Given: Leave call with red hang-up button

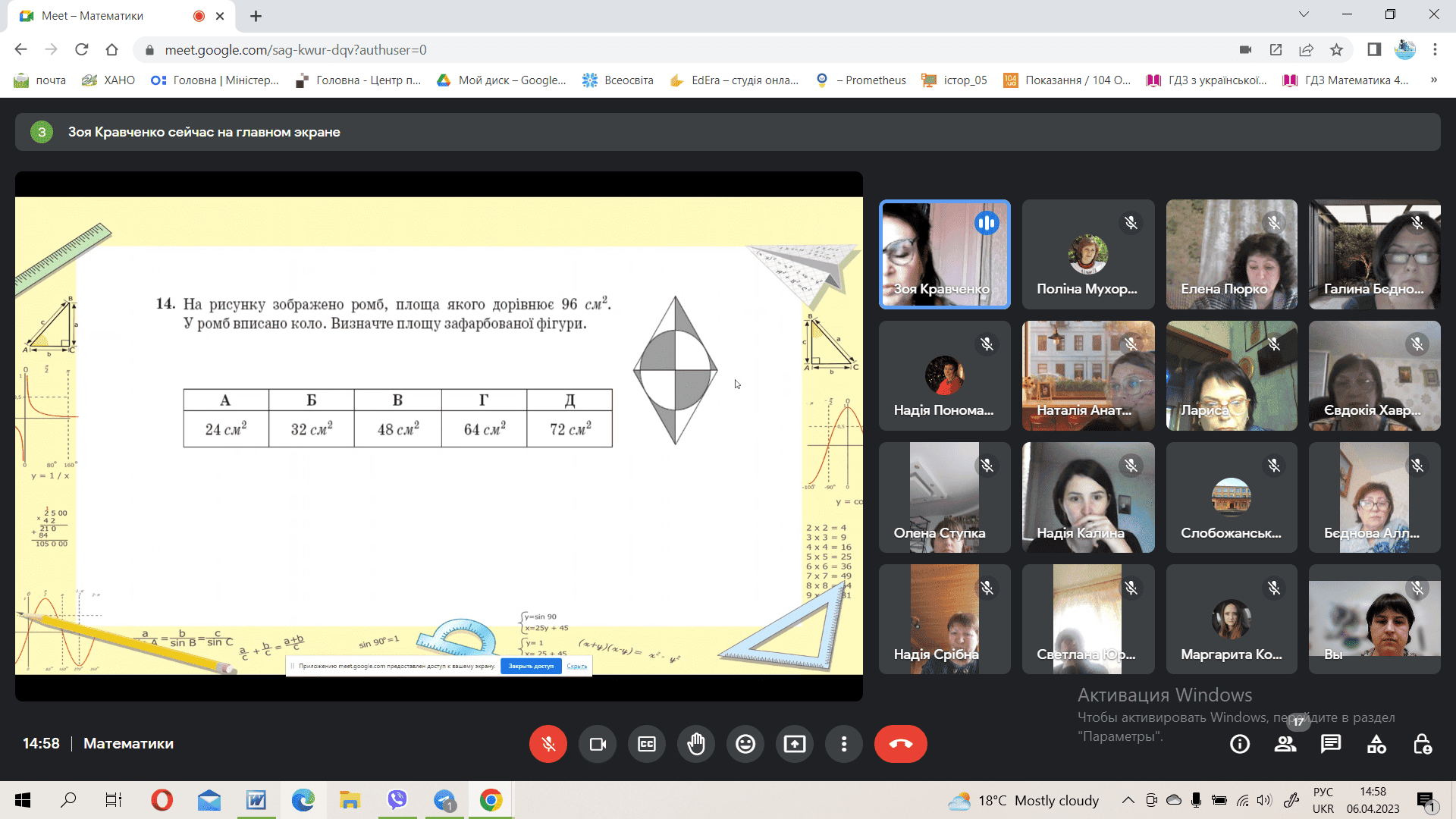Looking at the screenshot, I should point(901,744).
